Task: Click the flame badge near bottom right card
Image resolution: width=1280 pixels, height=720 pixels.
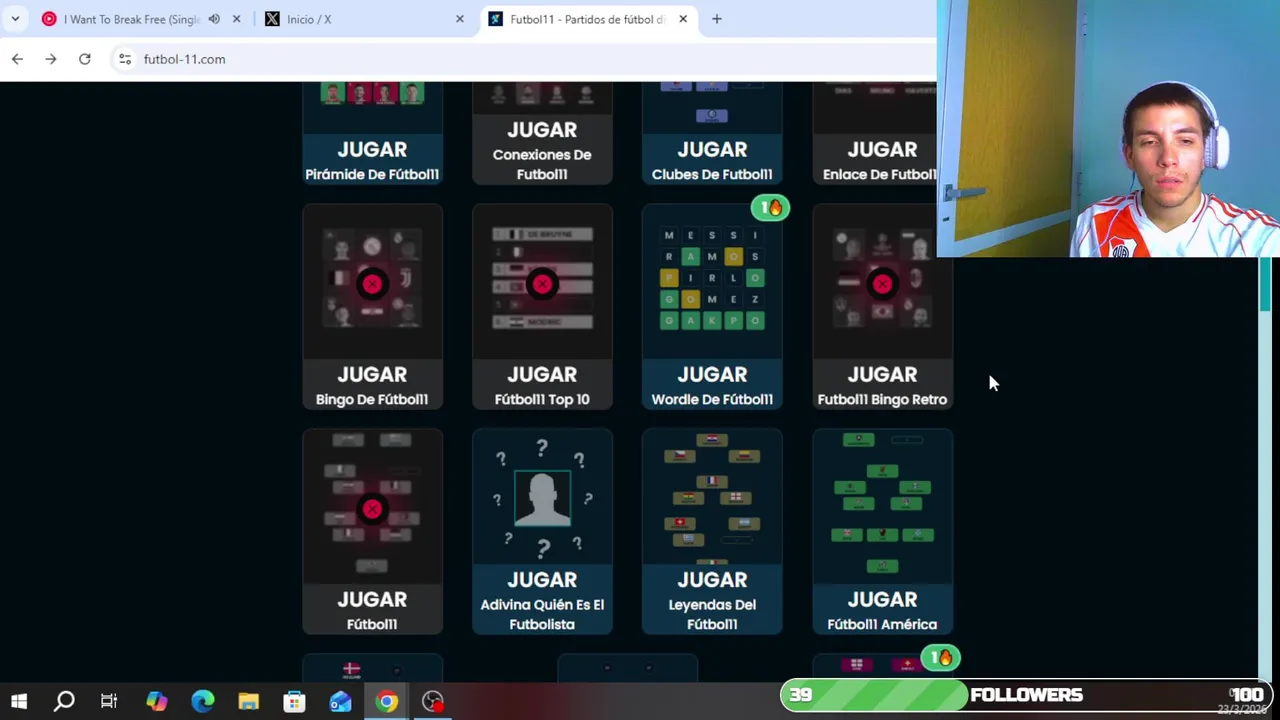Action: coord(940,658)
